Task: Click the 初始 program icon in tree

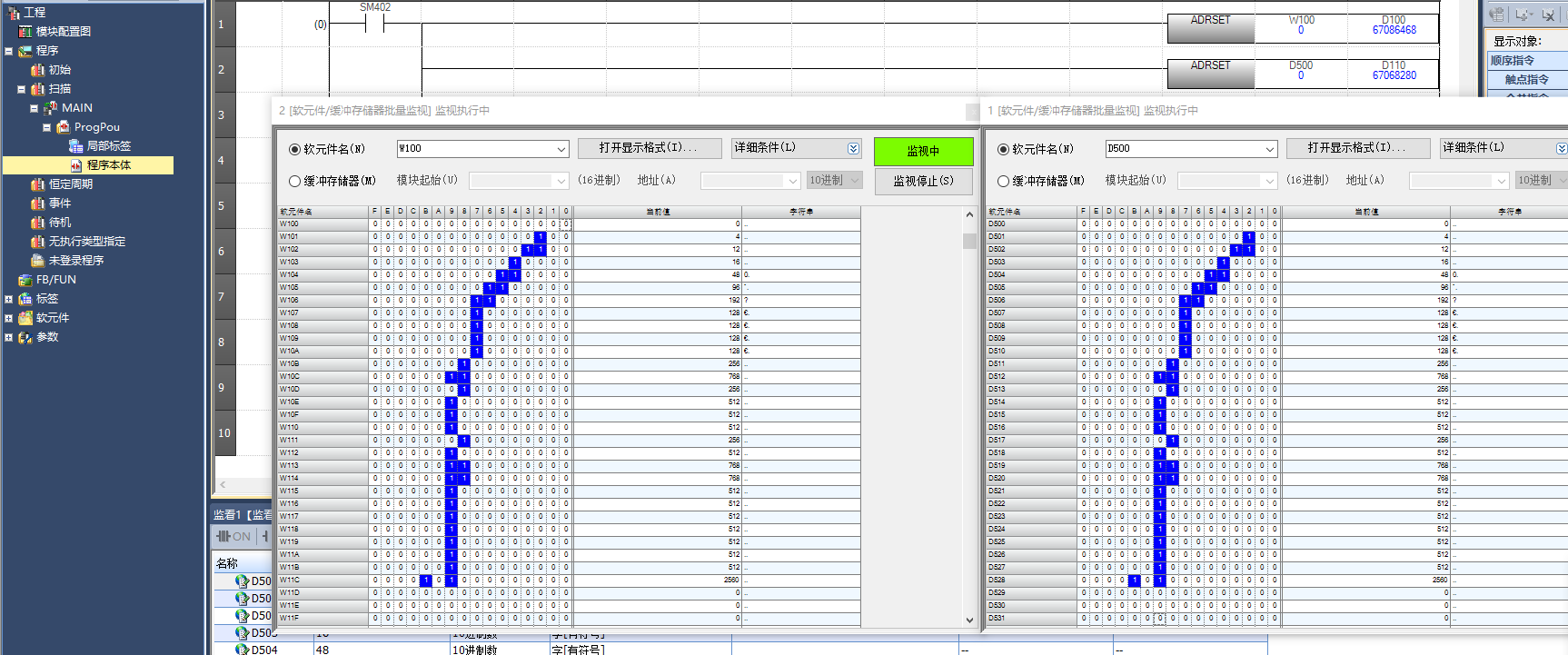Action: point(37,70)
